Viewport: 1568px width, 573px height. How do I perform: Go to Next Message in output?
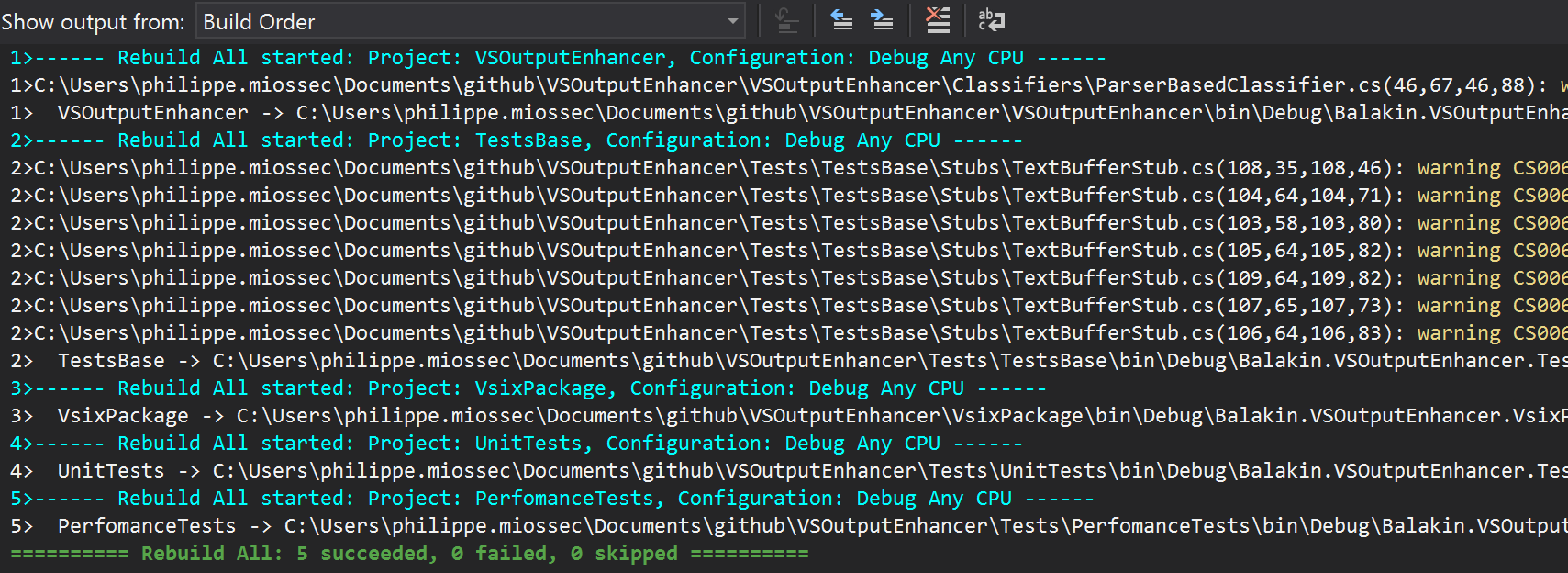(x=882, y=20)
